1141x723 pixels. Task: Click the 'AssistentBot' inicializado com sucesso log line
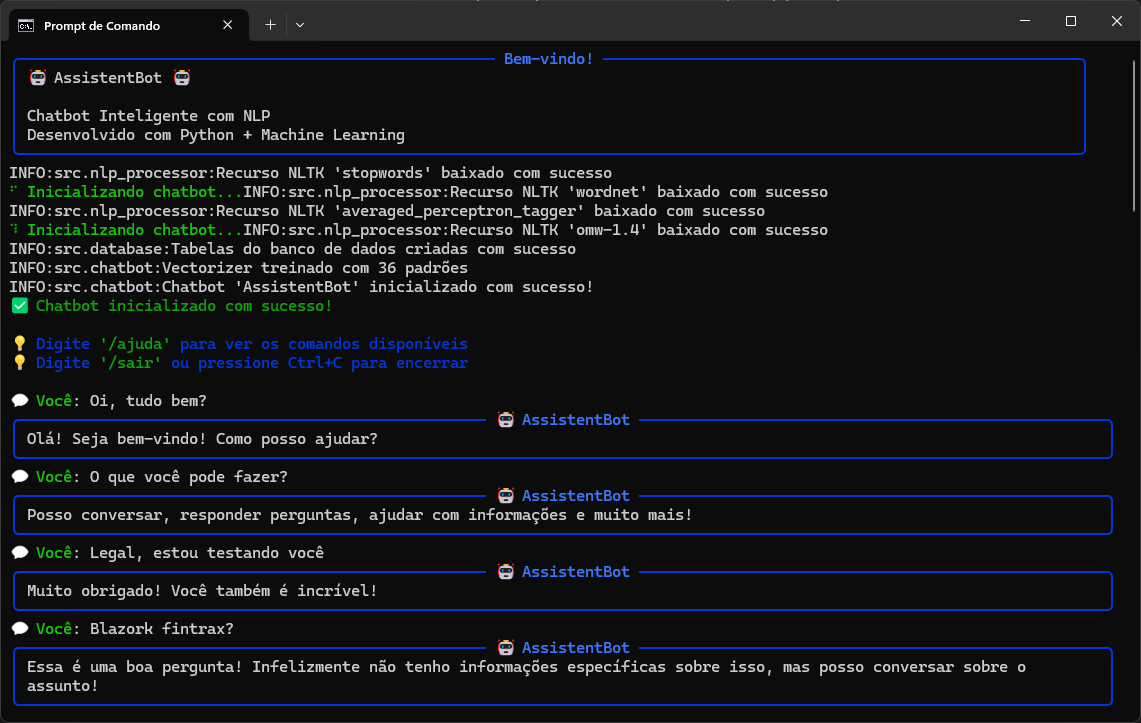301,287
